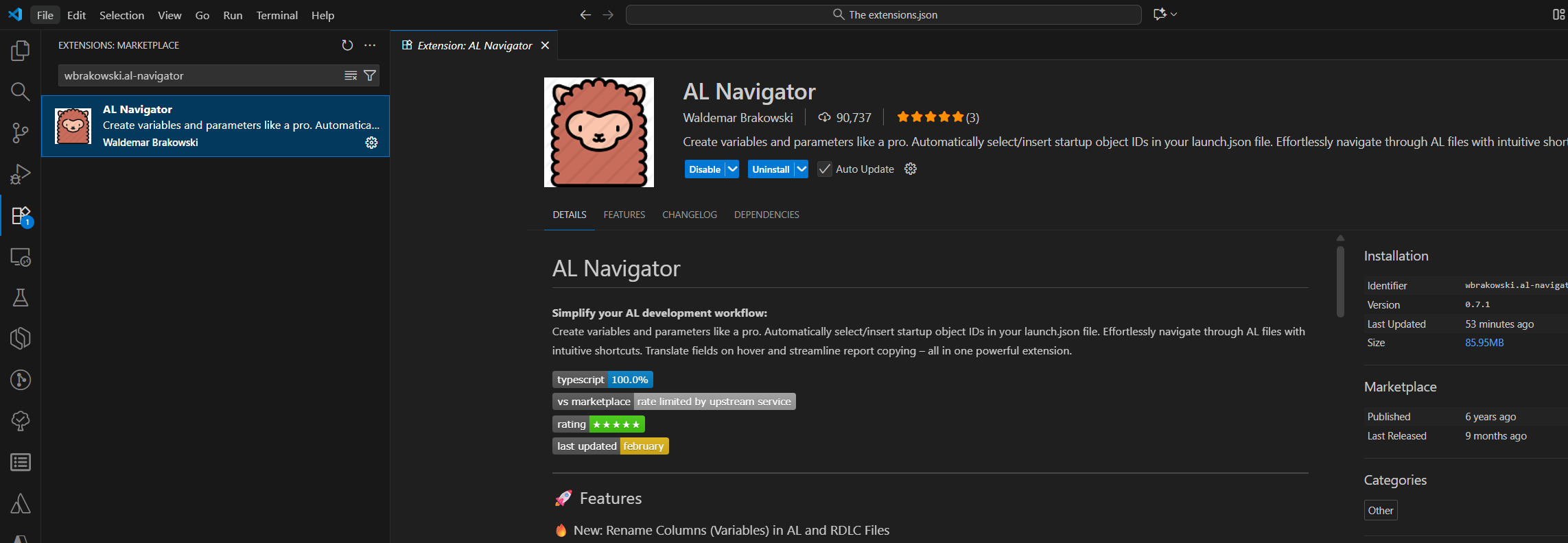Screen dimensions: 1568x543
Task: Click the version 0.7.1 value
Action: tap(1477, 304)
